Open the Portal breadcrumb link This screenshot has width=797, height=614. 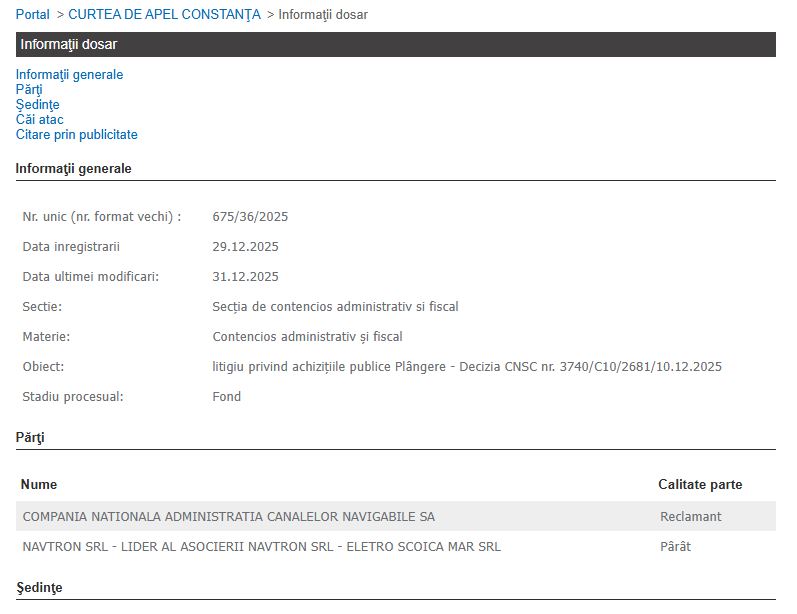tap(32, 15)
